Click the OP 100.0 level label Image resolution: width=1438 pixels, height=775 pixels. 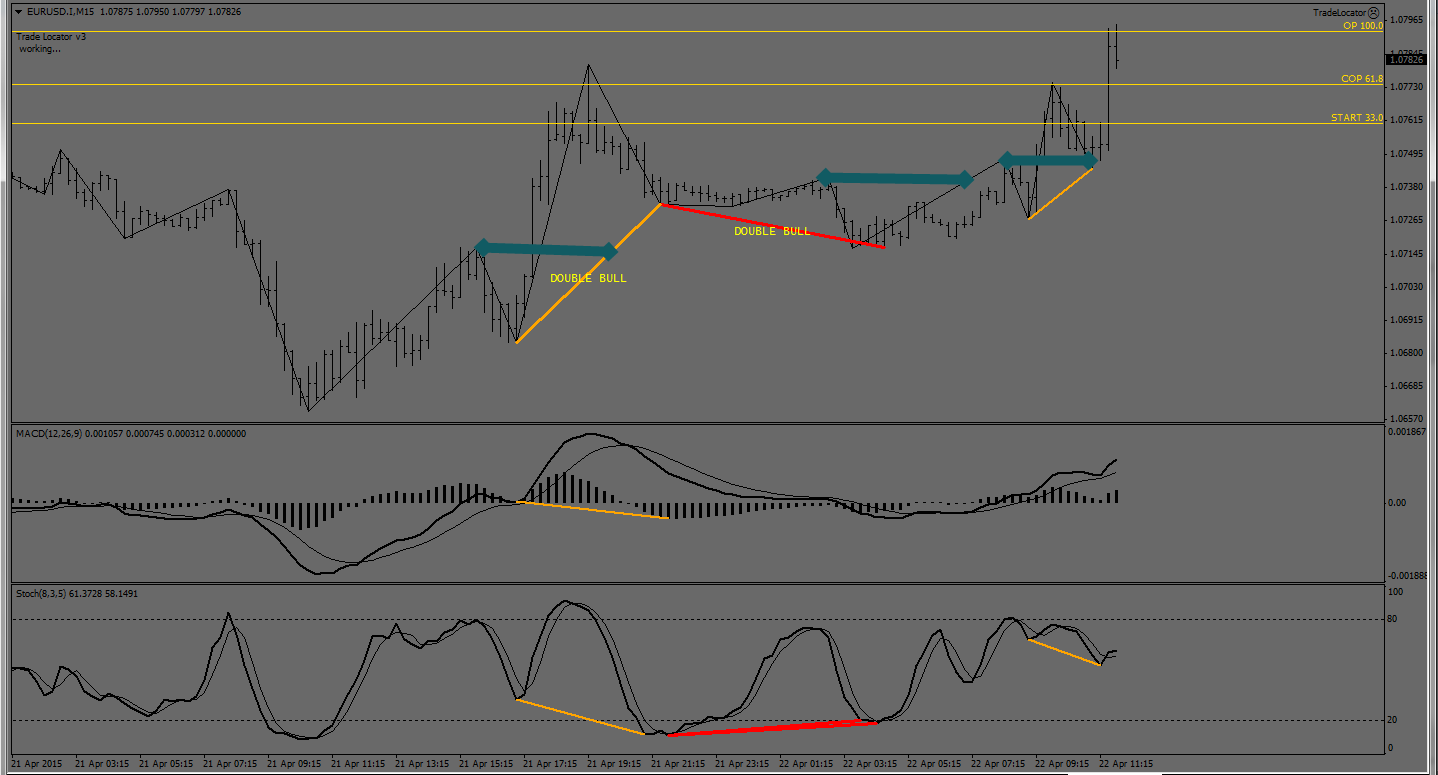[1362, 26]
